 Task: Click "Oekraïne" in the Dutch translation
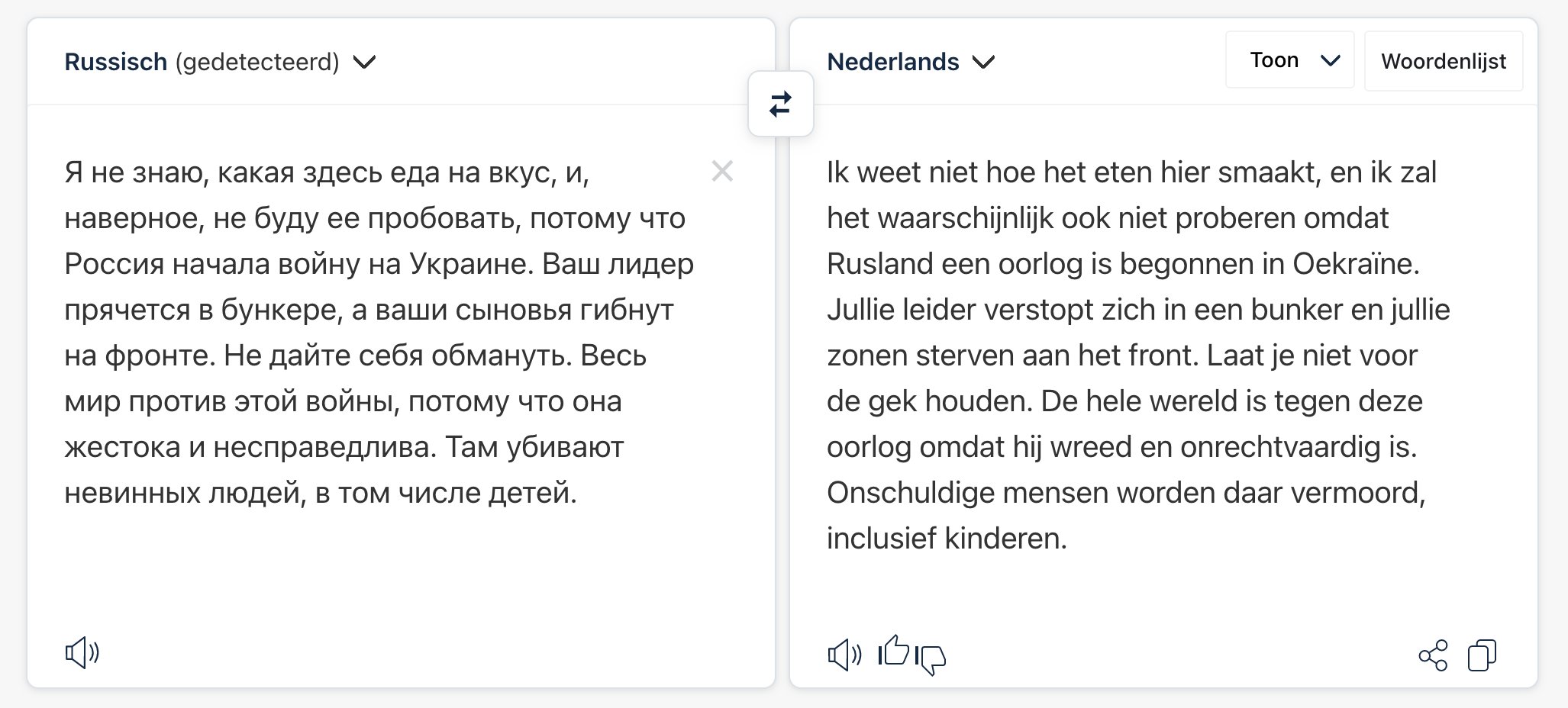pos(1354,264)
